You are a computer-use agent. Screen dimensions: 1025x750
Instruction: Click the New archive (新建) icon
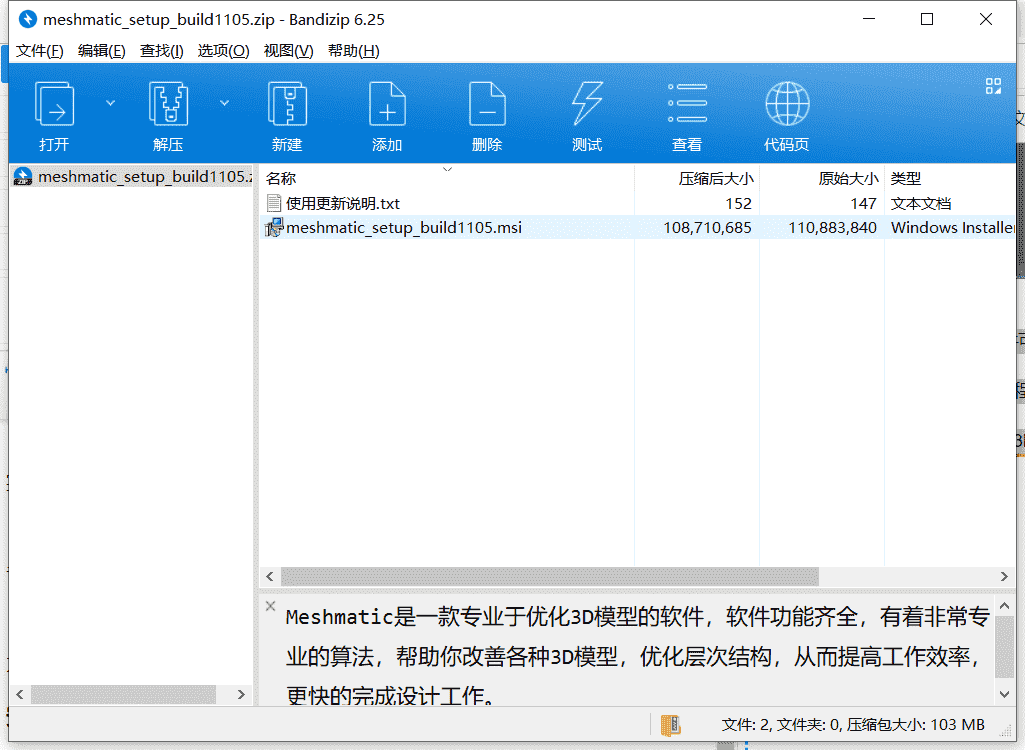pyautogui.click(x=287, y=103)
